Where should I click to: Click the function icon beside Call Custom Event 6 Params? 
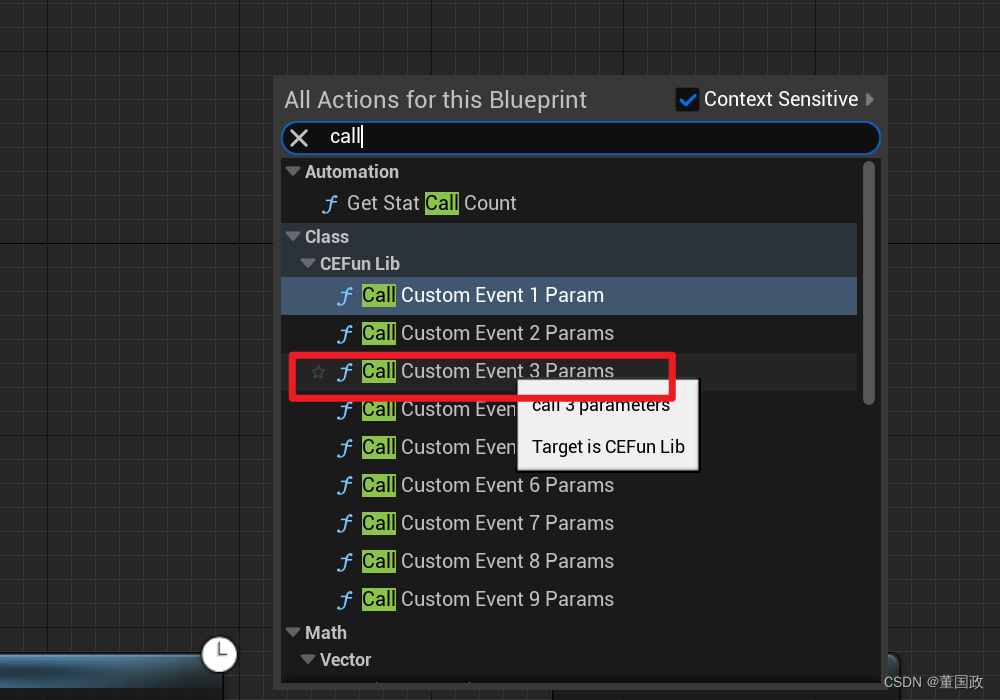coord(345,485)
